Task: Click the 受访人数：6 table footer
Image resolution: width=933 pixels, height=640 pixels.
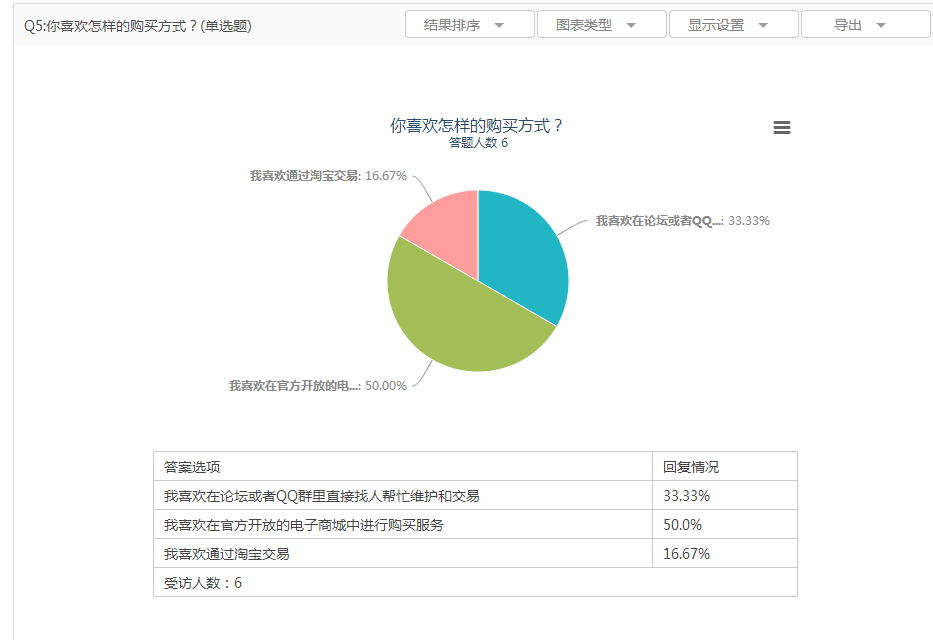Action: coord(203,583)
